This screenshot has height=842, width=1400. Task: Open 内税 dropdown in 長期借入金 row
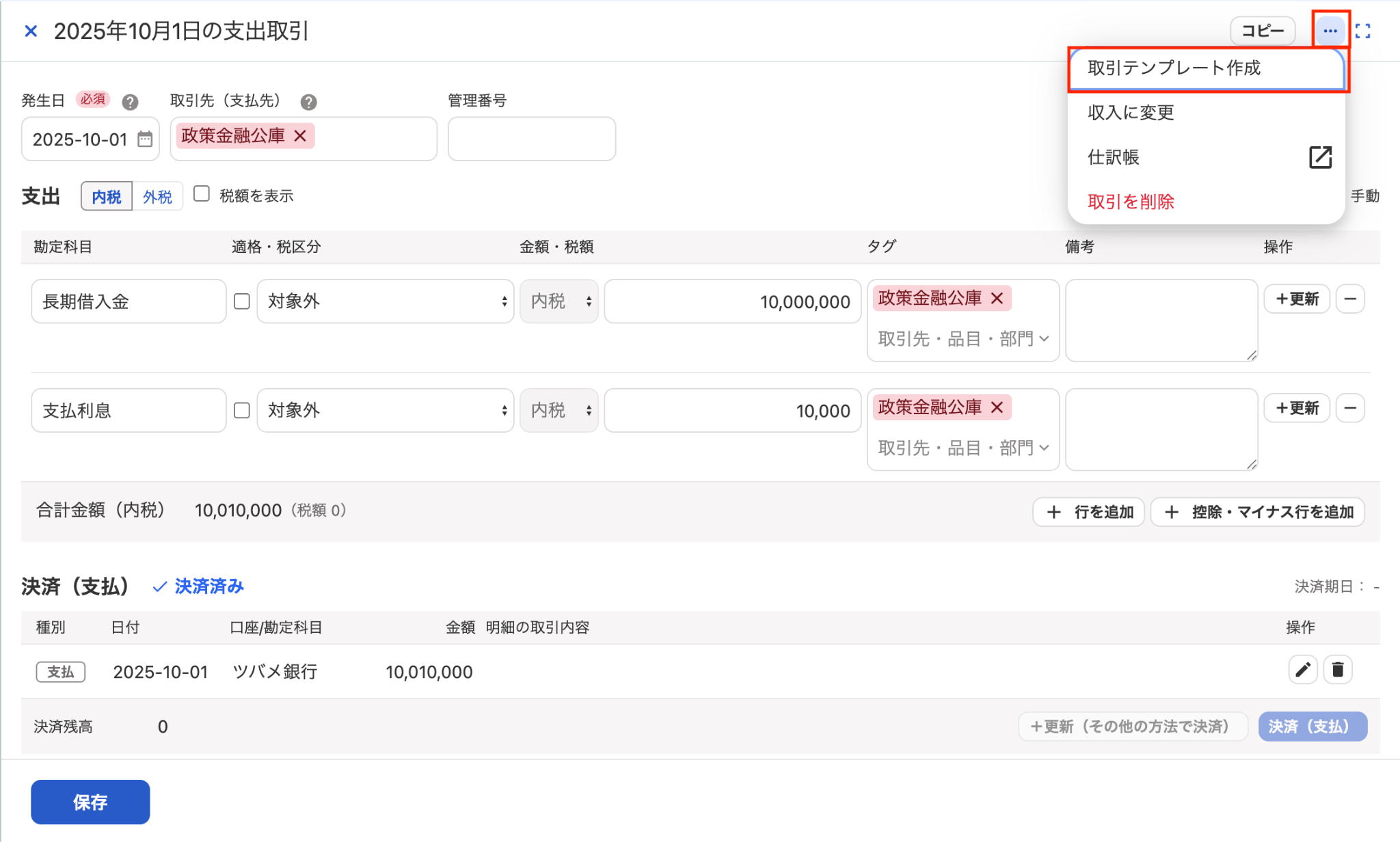coord(559,301)
